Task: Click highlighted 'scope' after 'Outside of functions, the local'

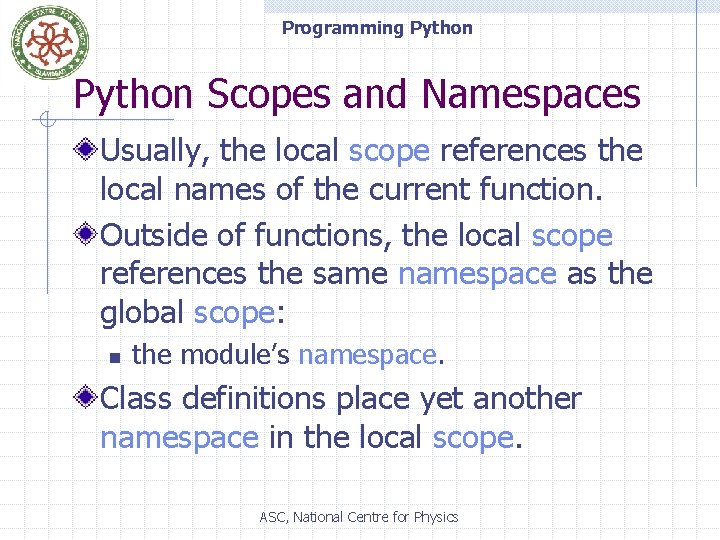Action: [572, 236]
